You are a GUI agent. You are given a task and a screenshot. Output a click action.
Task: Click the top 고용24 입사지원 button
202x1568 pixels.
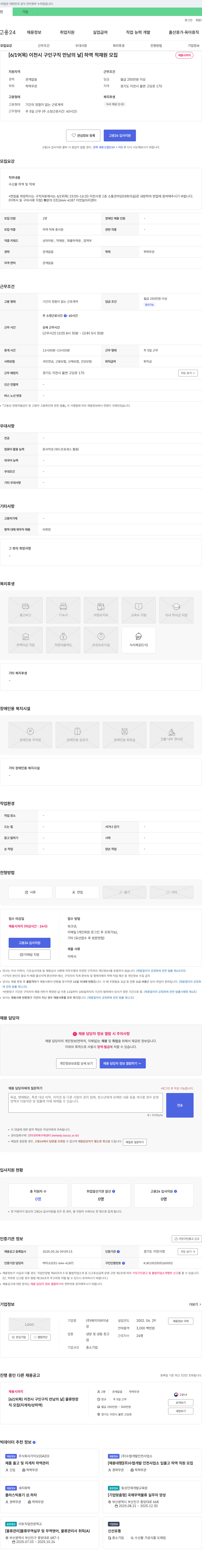point(120,136)
